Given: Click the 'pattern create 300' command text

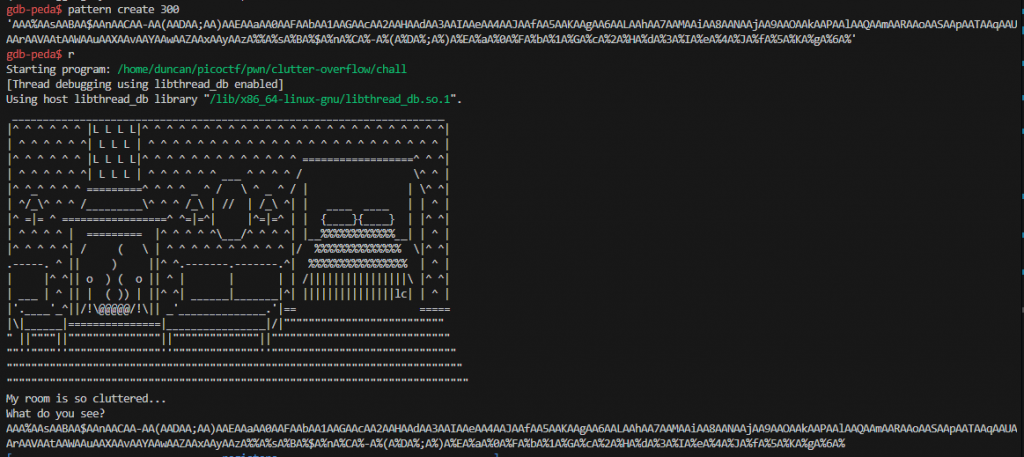Looking at the screenshot, I should point(123,9).
